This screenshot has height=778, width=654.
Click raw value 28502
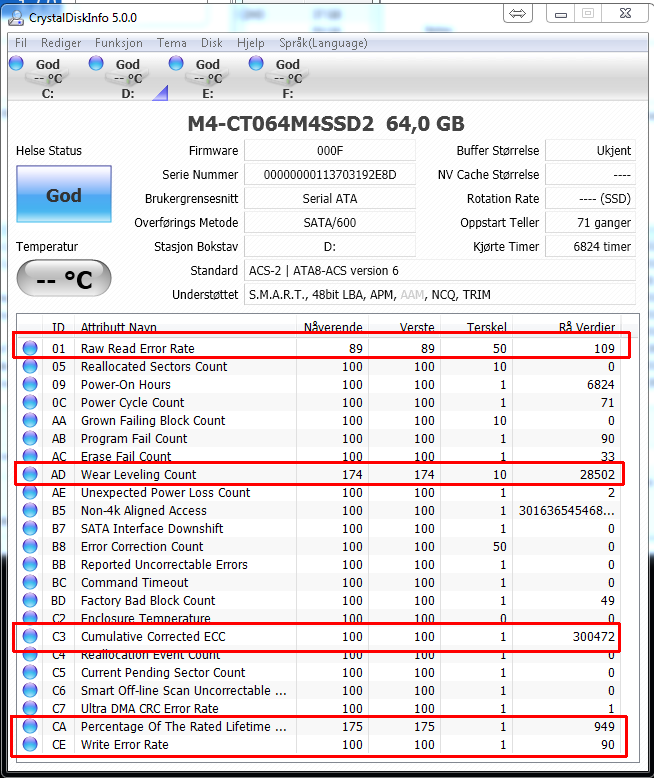tap(597, 474)
